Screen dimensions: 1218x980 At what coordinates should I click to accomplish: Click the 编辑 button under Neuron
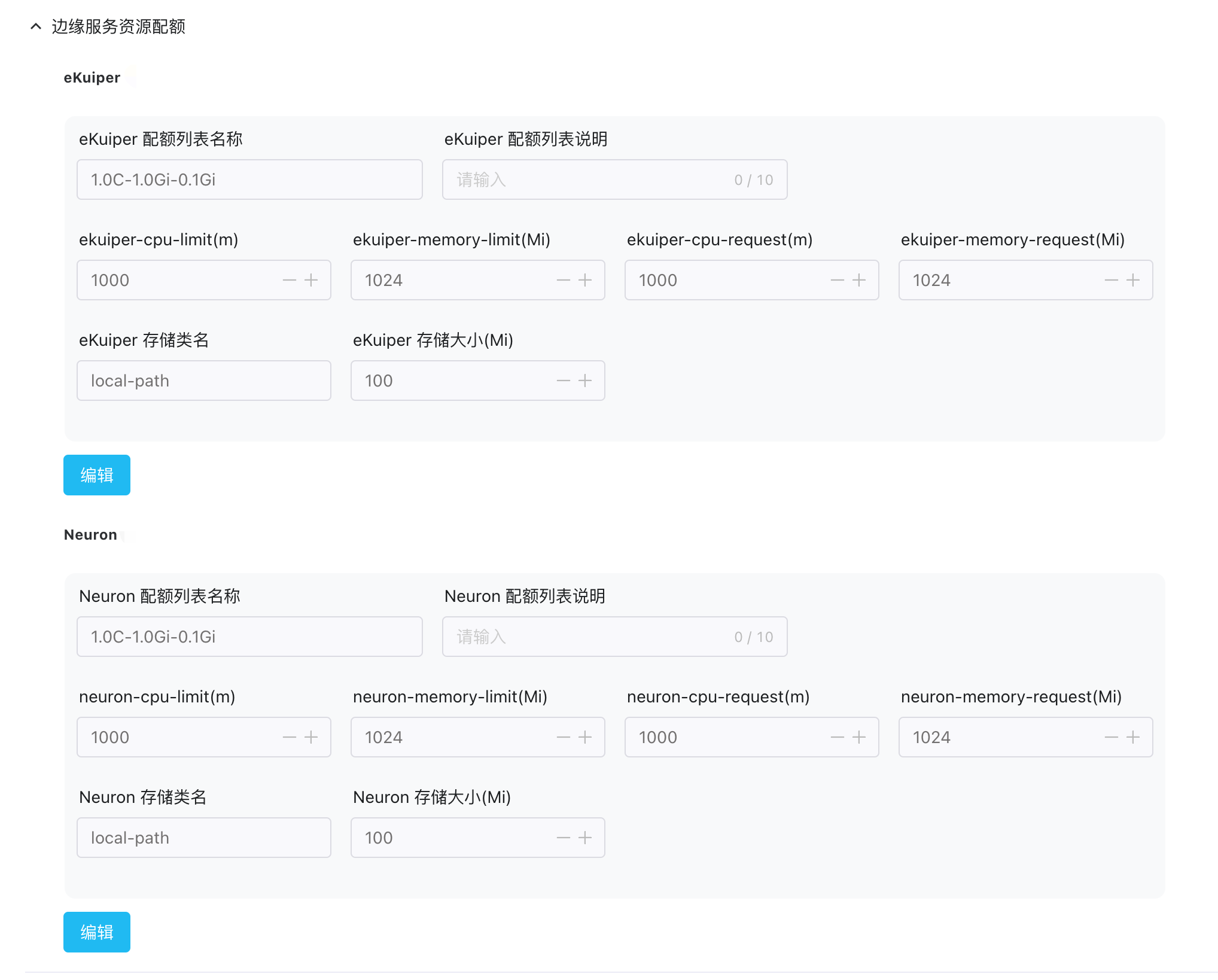click(x=97, y=932)
